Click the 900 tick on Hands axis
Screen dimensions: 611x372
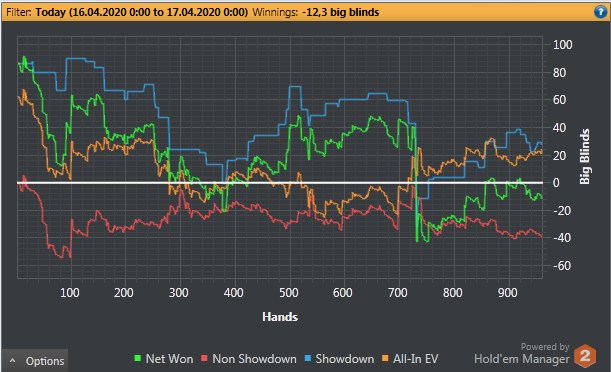tap(507, 293)
